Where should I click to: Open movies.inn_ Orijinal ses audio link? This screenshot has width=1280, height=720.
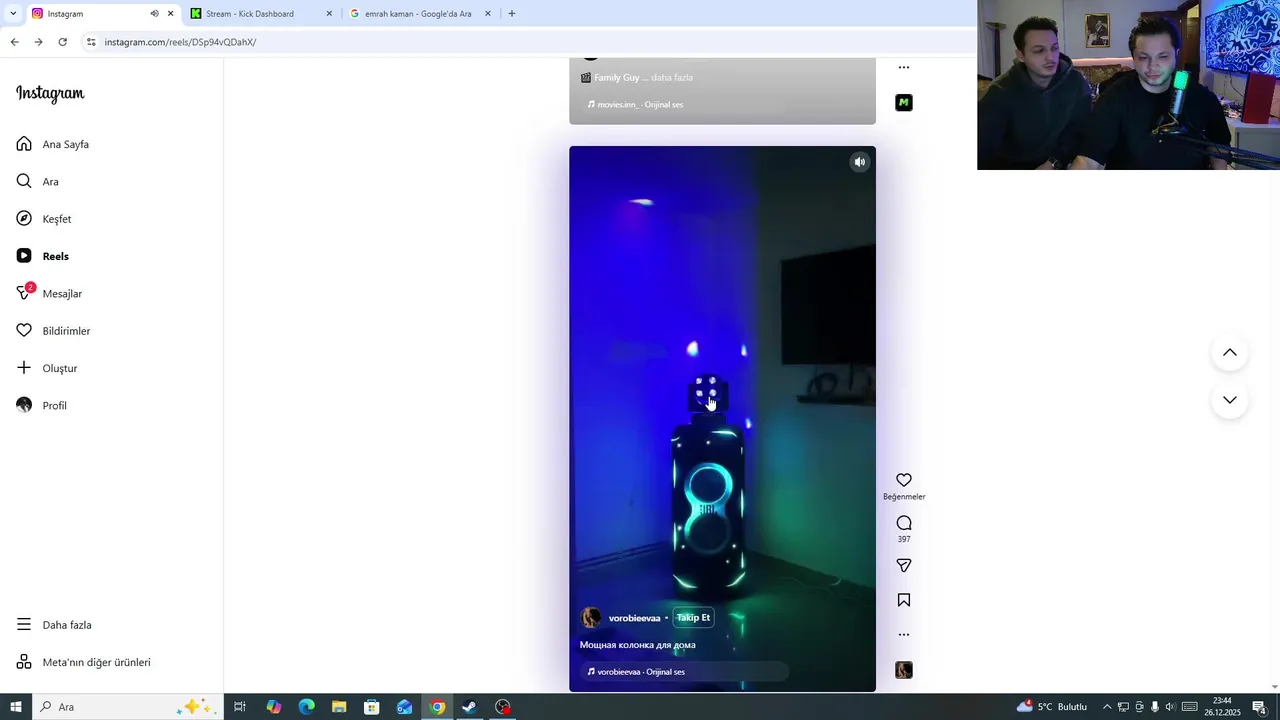tap(635, 104)
